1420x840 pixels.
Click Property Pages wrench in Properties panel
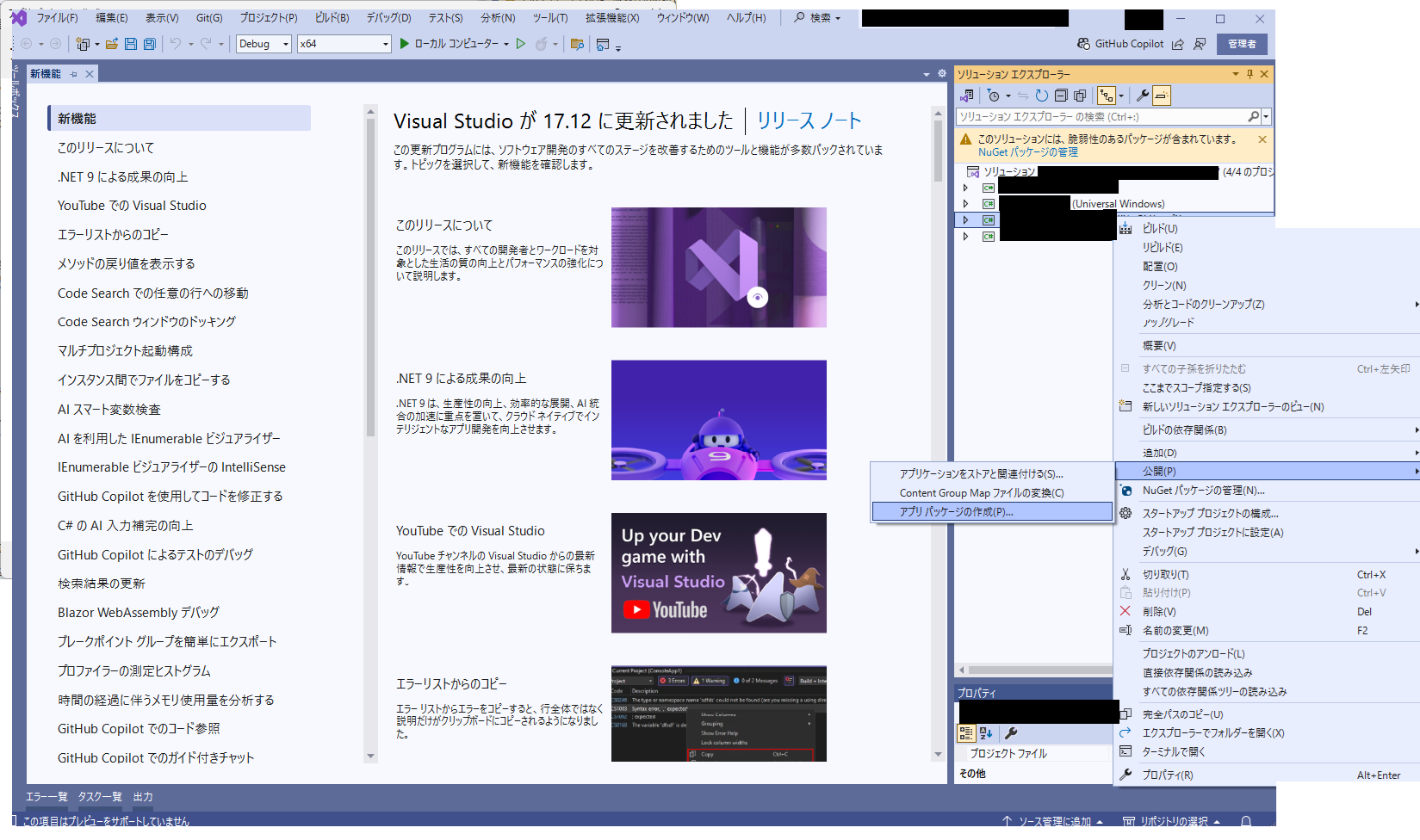pyautogui.click(x=1011, y=733)
